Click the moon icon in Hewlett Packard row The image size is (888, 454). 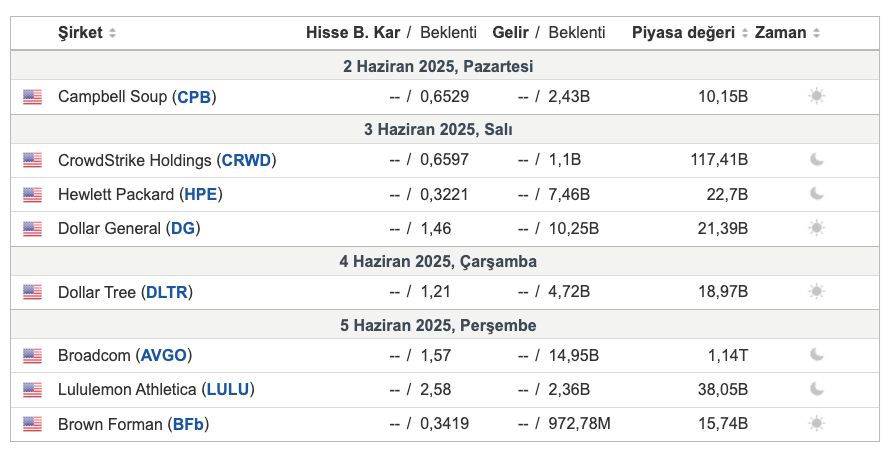816,194
